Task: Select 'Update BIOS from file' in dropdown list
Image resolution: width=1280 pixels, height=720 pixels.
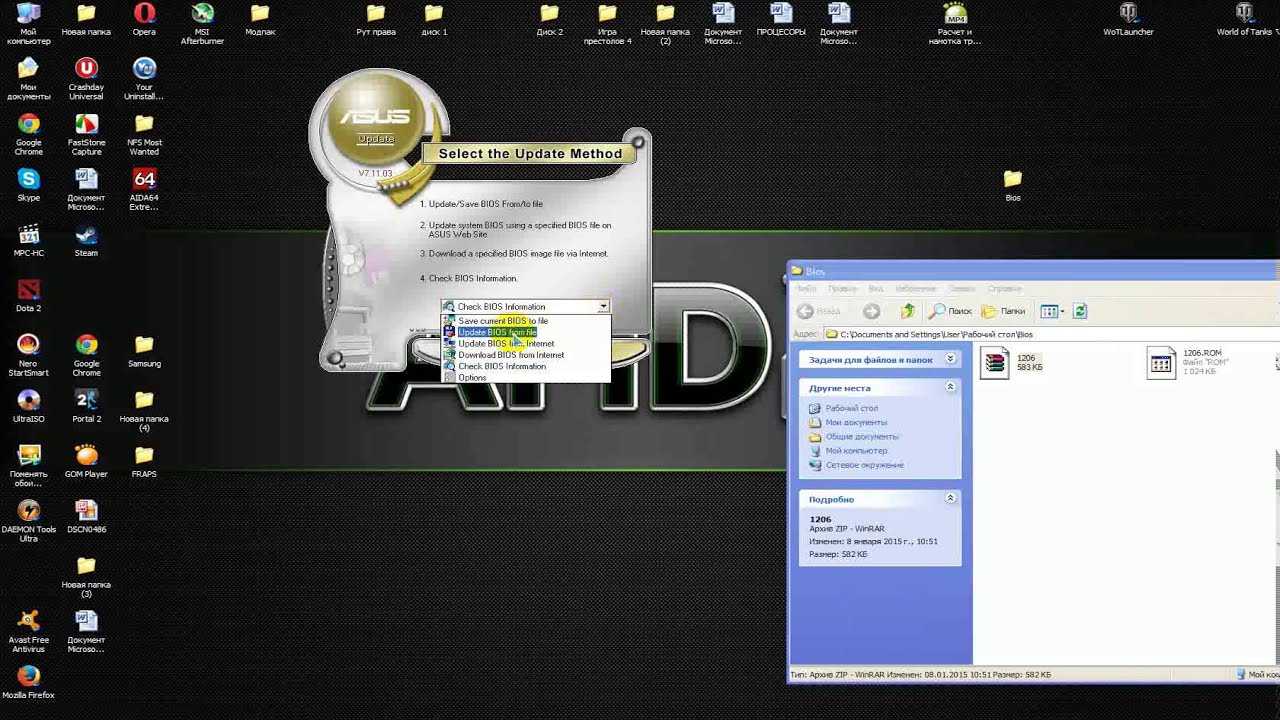Action: [497, 332]
